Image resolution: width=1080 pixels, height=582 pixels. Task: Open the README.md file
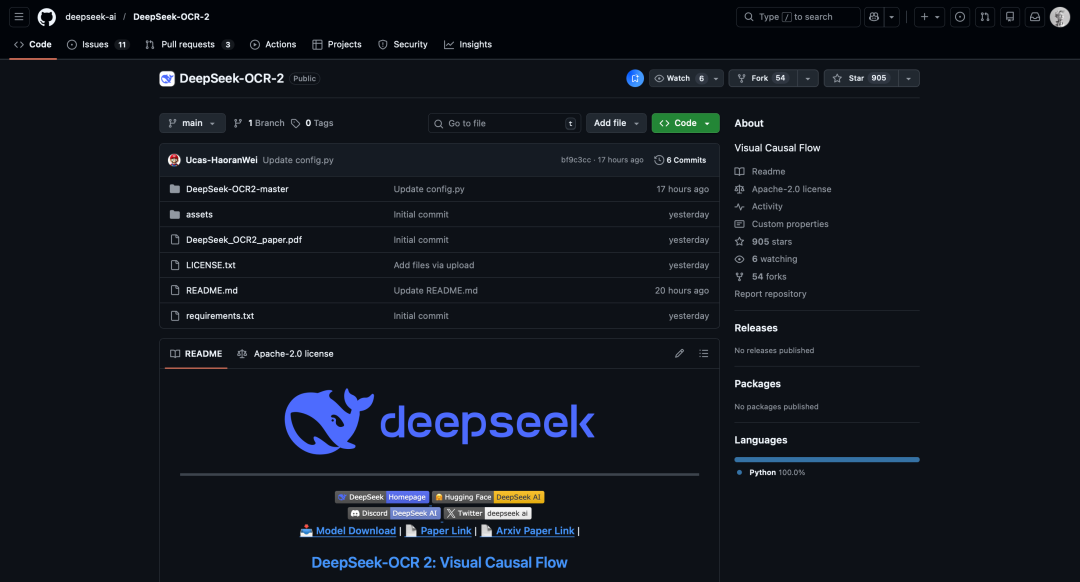pyautogui.click(x=211, y=291)
